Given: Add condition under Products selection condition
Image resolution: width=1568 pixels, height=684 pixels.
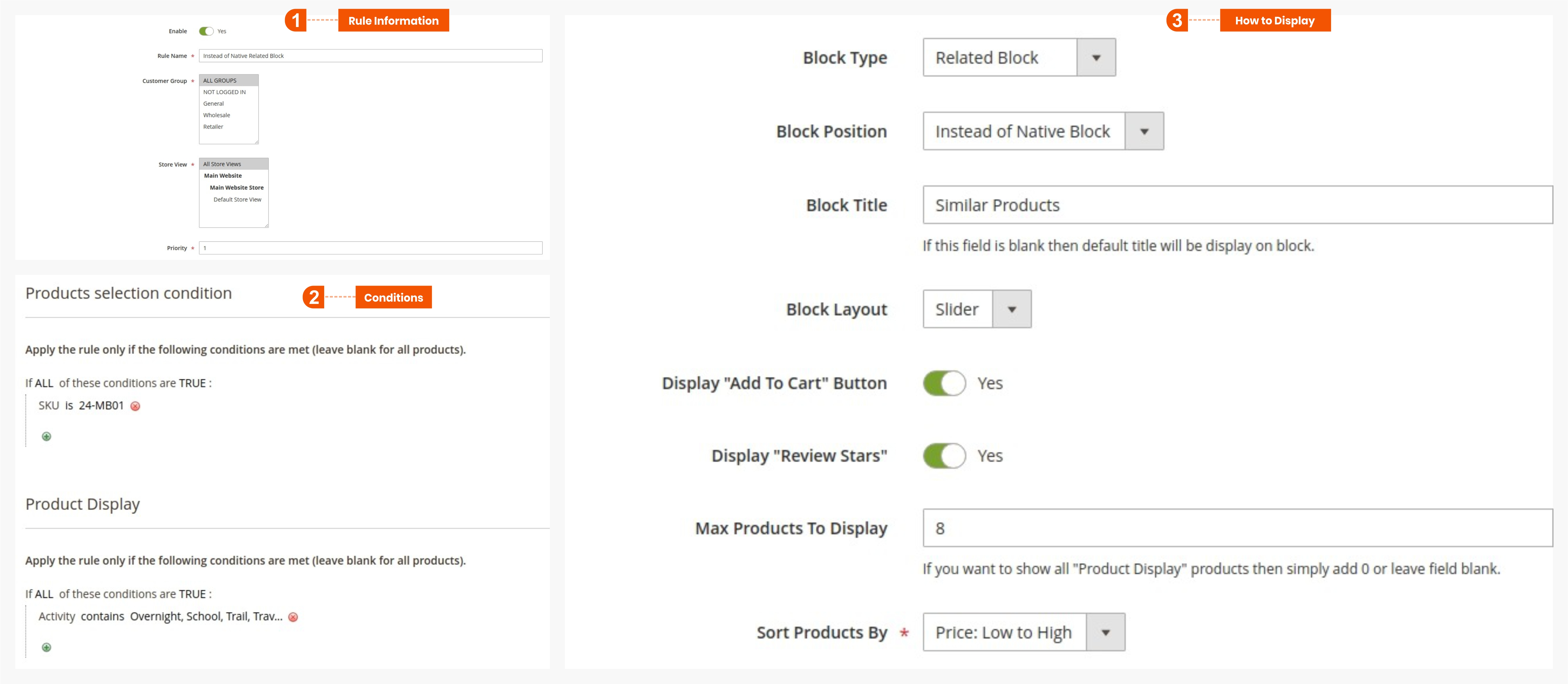Looking at the screenshot, I should pos(46,436).
